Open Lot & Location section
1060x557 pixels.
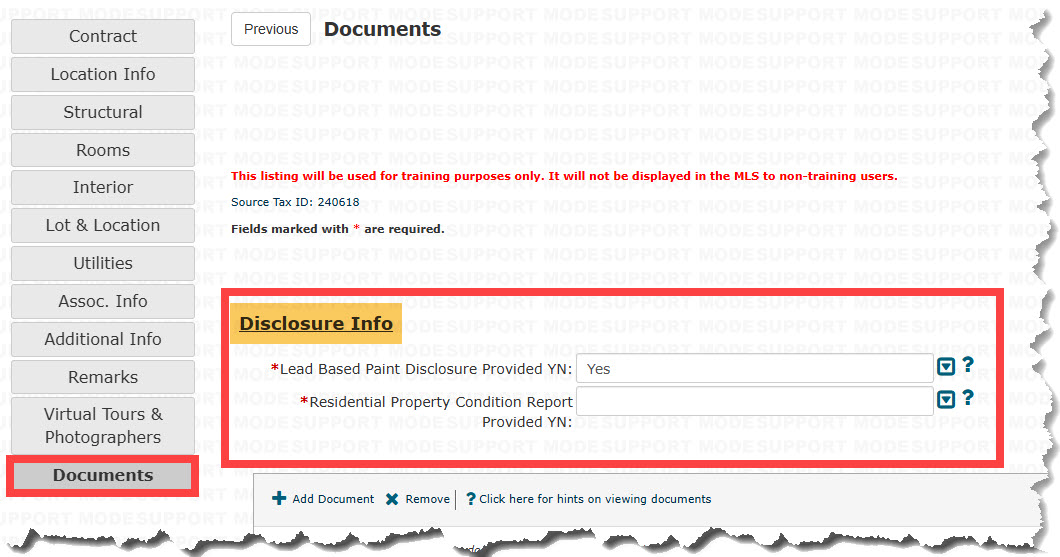[103, 225]
